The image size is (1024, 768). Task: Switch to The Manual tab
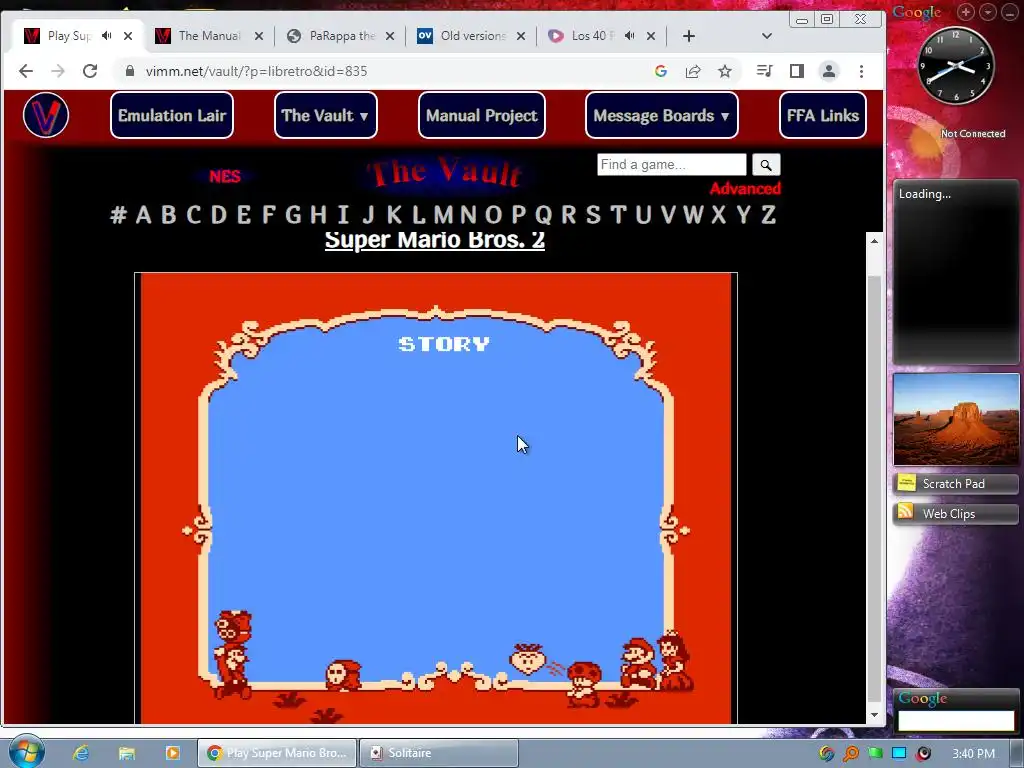click(x=209, y=36)
